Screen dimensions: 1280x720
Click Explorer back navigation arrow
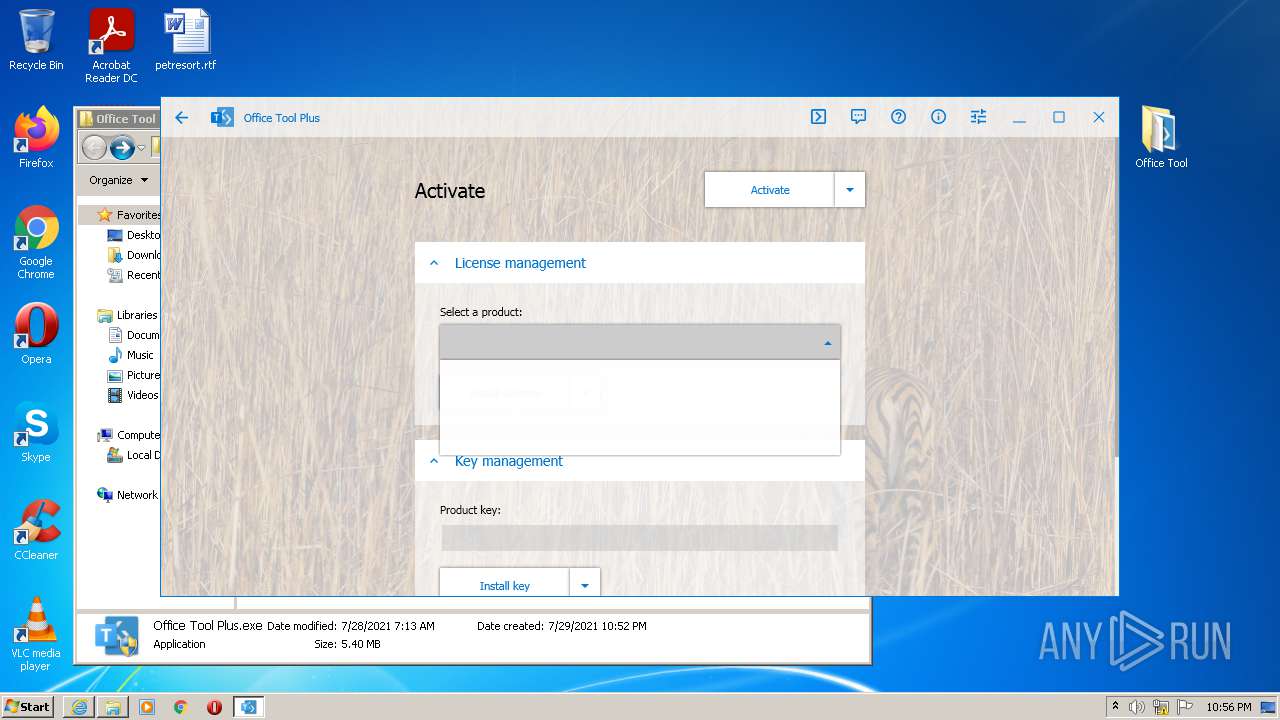(94, 148)
